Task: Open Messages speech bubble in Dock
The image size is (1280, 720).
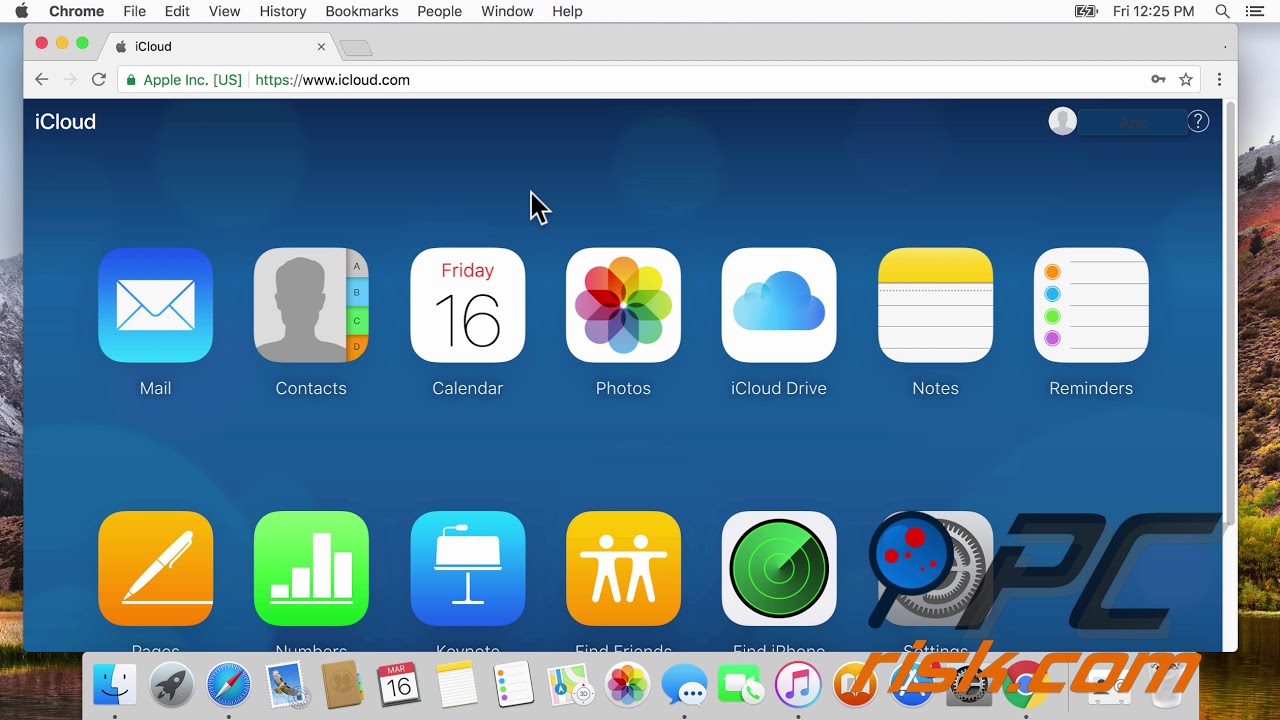Action: pyautogui.click(x=685, y=686)
